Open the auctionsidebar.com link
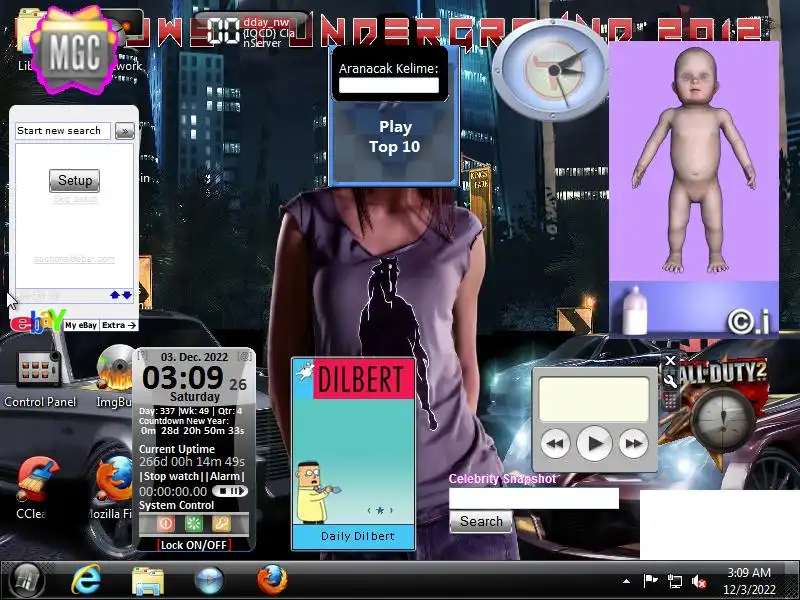The width and height of the screenshot is (800, 600). pos(74,259)
